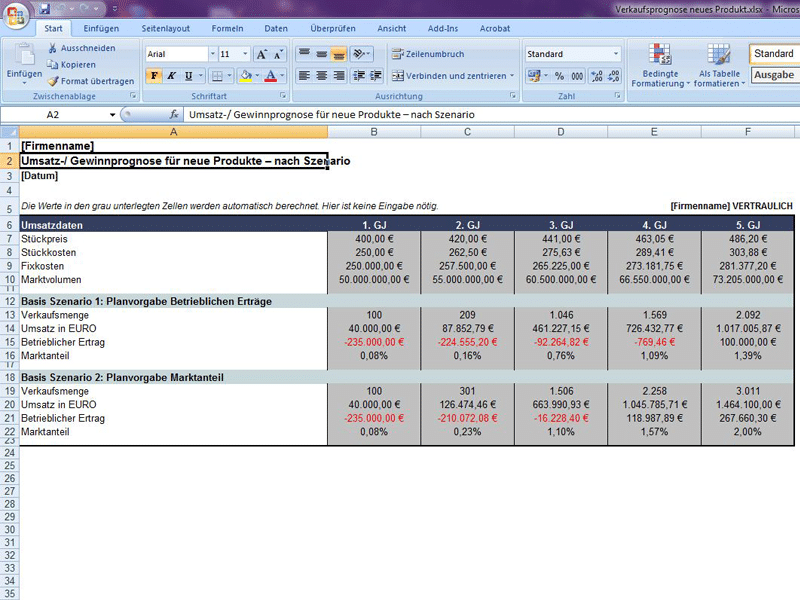
Task: Apply the Ausgabe cell style
Action: click(x=773, y=75)
